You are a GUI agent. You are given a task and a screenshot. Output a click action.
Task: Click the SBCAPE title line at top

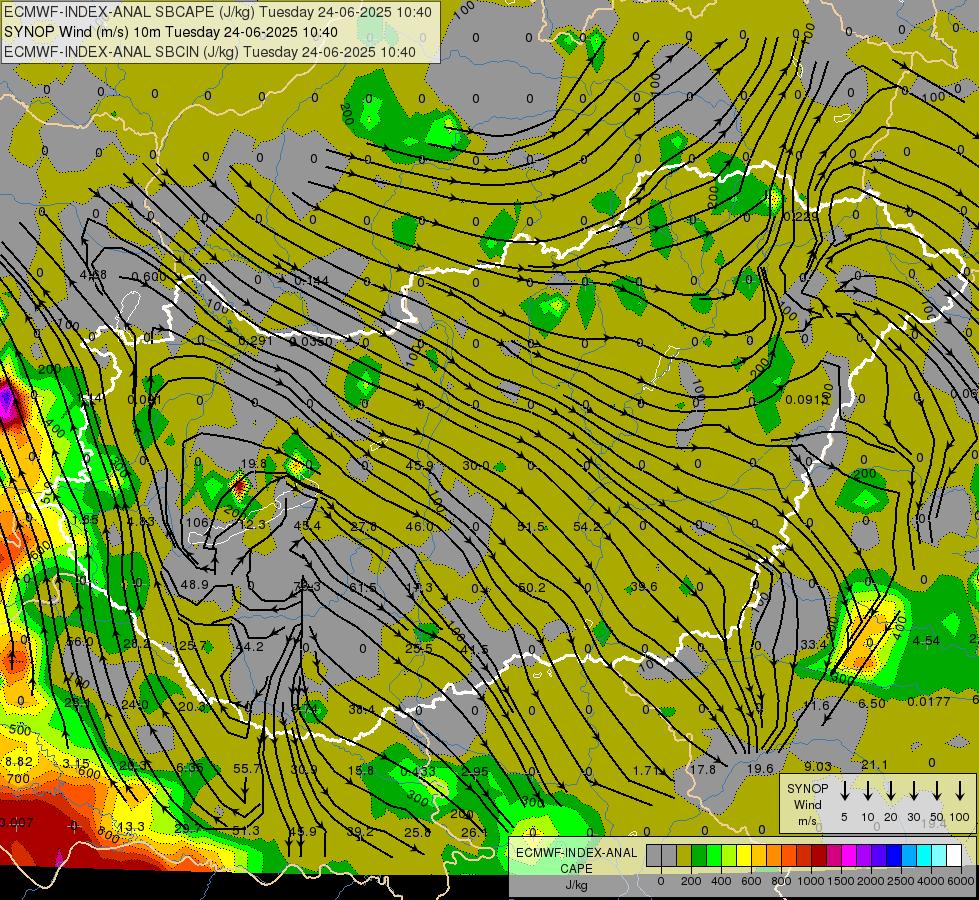pyautogui.click(x=217, y=12)
